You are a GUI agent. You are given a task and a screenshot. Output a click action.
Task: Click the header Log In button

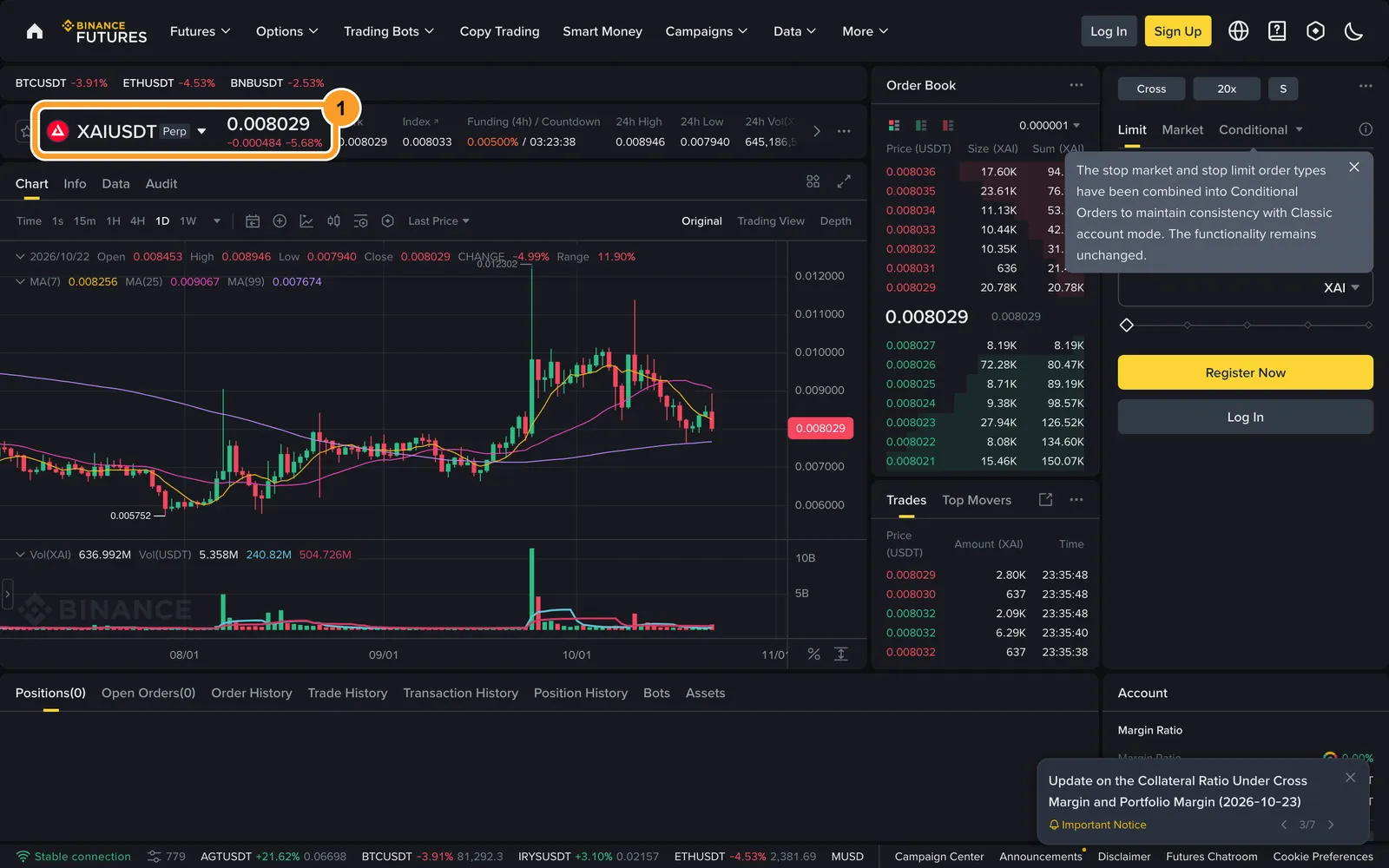tap(1109, 31)
